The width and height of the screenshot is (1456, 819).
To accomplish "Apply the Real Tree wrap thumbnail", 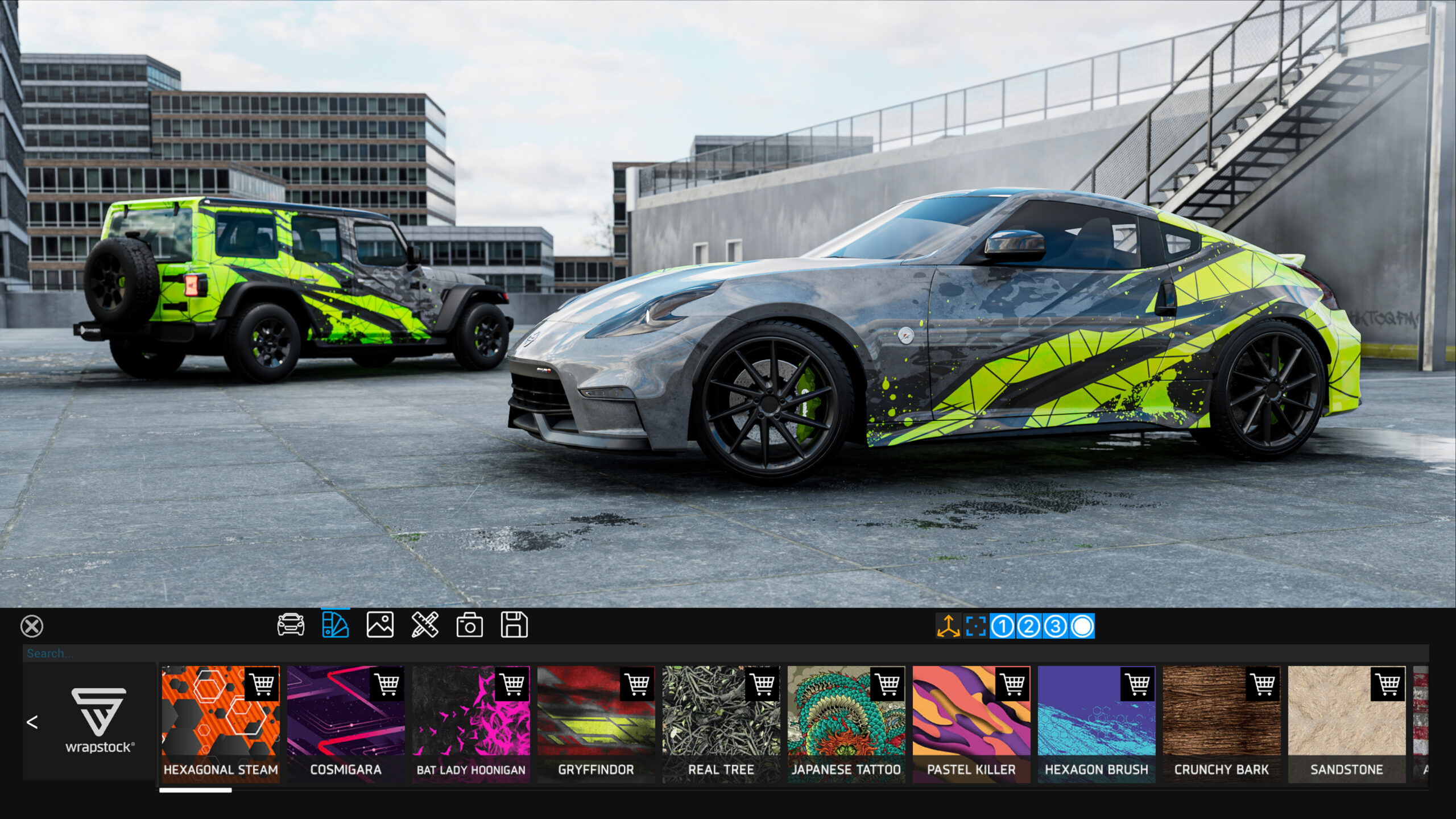I will click(x=721, y=725).
